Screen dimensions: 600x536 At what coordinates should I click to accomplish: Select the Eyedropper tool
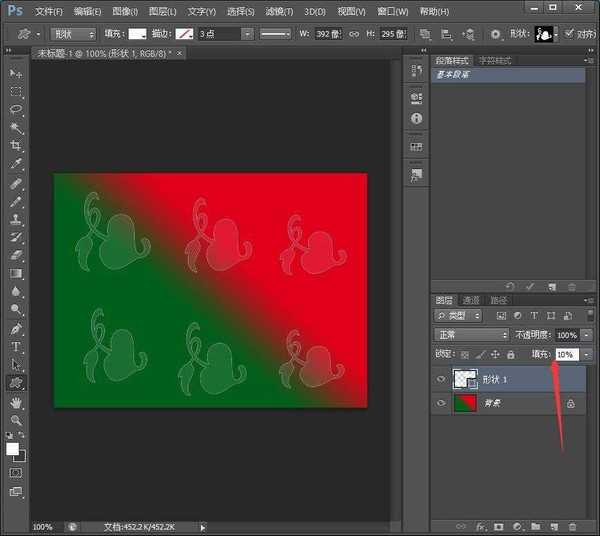coord(16,164)
